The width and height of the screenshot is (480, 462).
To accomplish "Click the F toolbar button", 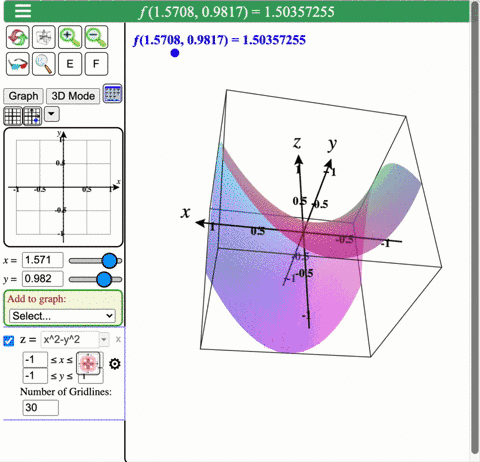I will (x=96, y=64).
